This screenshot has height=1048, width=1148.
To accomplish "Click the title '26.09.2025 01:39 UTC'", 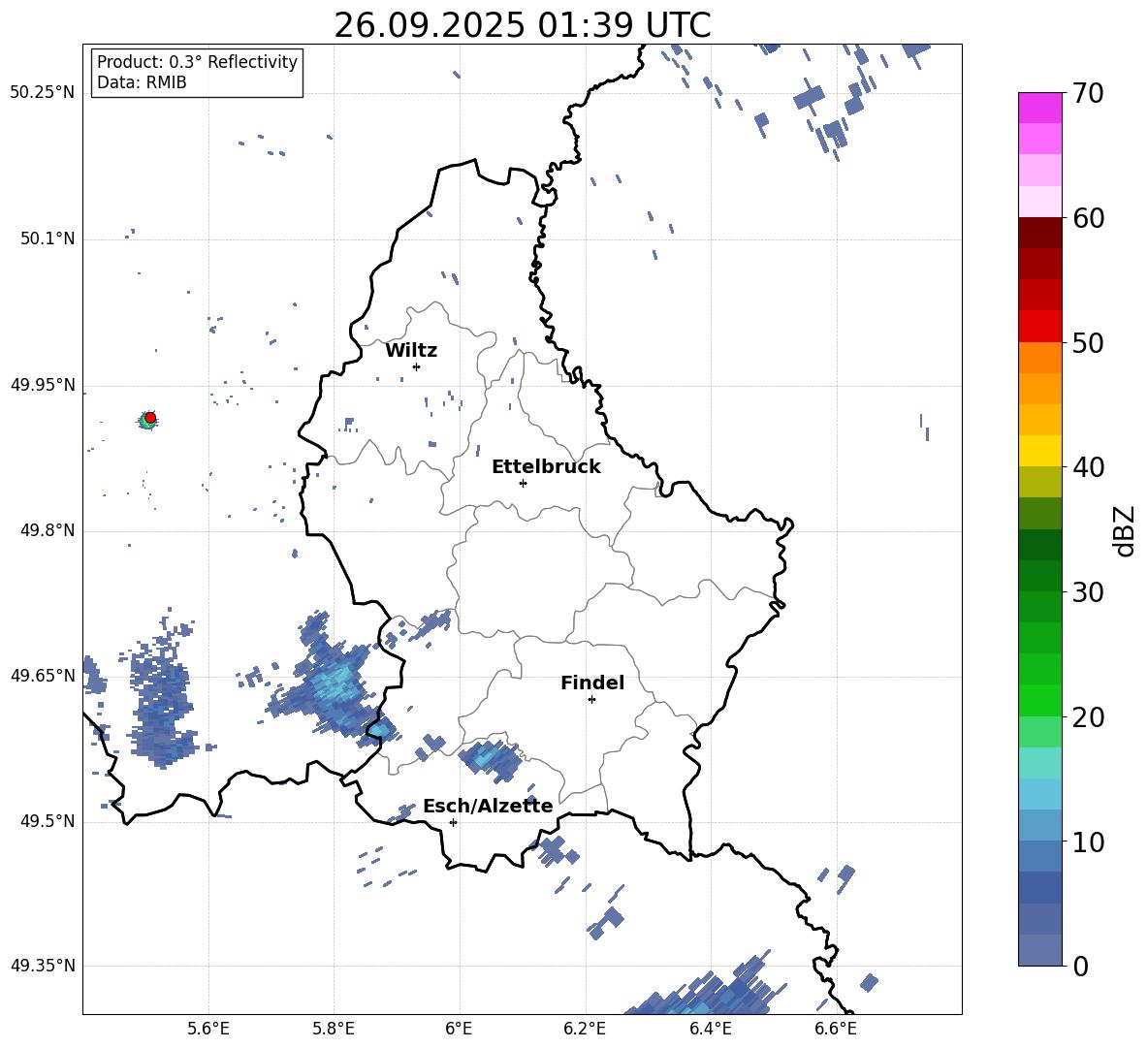I will pyautogui.click(x=522, y=25).
